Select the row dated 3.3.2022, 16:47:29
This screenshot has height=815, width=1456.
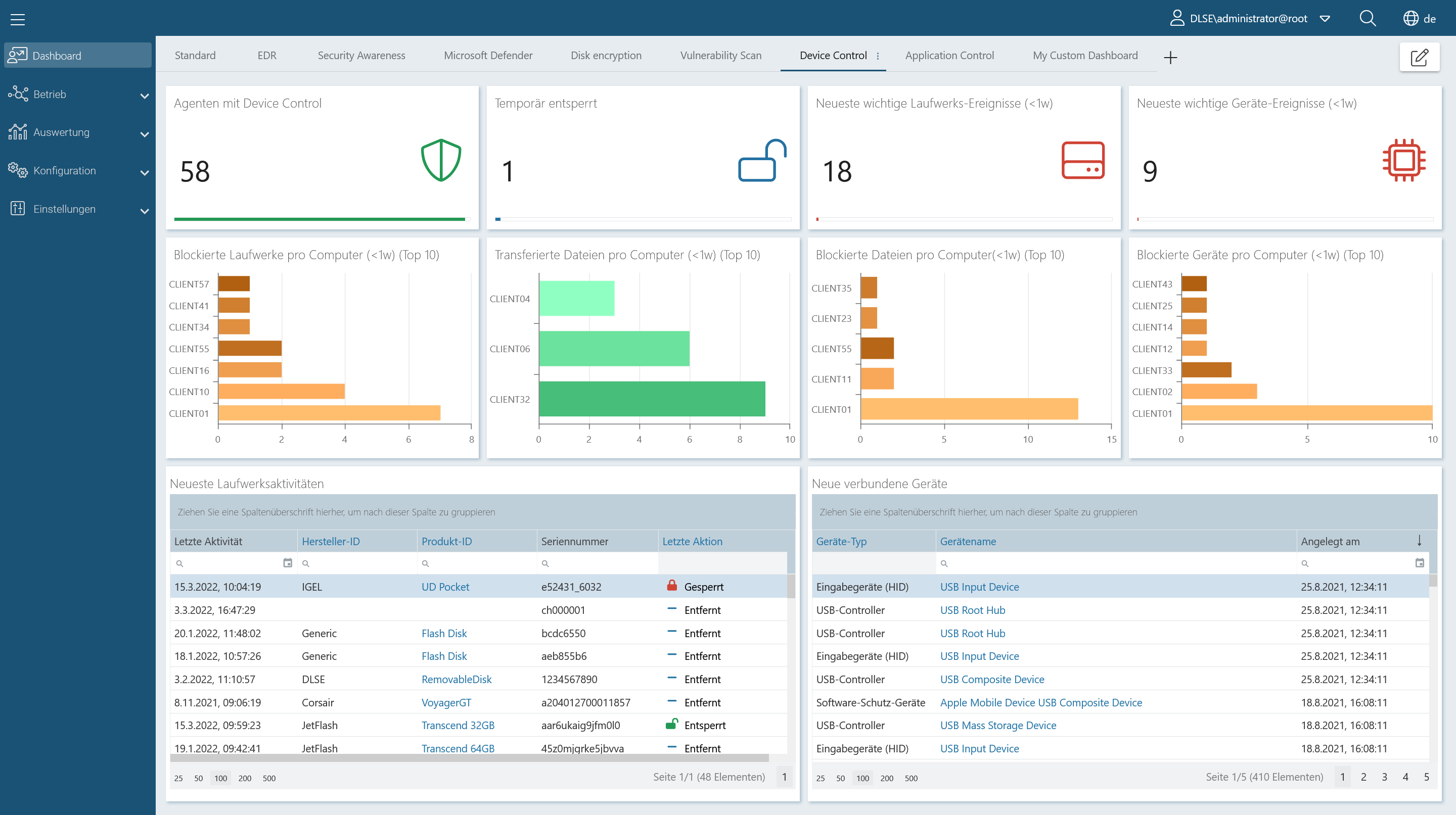[x=478, y=610]
